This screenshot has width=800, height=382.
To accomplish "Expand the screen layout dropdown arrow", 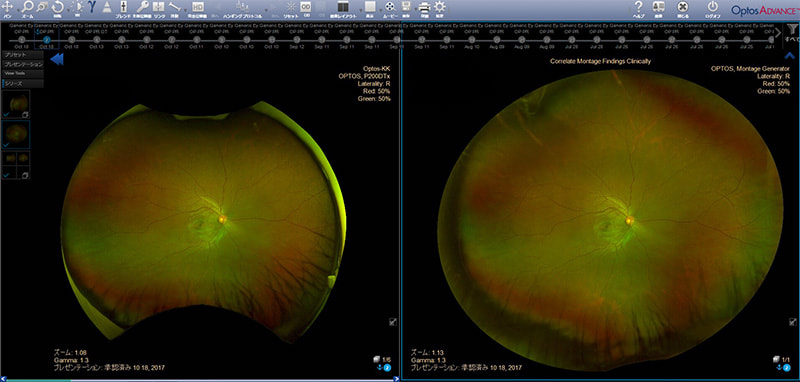I will 361,10.
